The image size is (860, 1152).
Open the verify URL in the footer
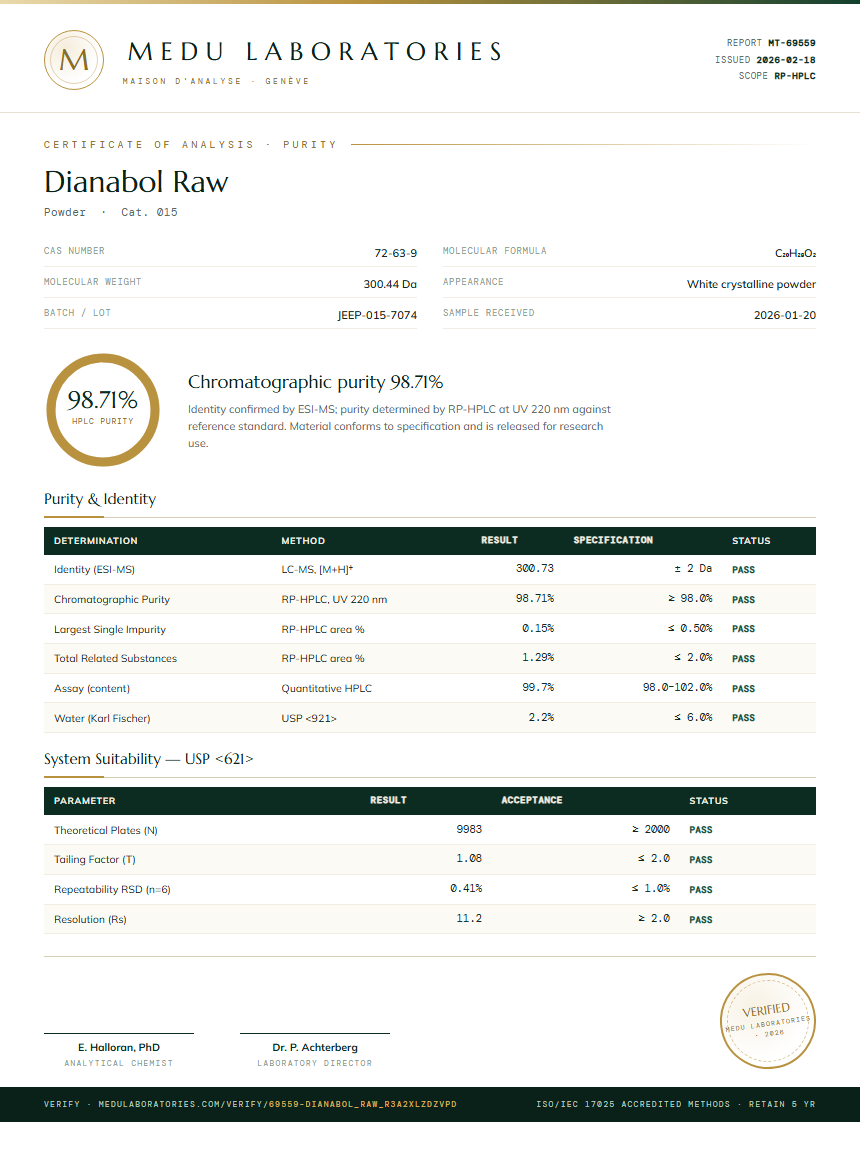coord(250,1104)
